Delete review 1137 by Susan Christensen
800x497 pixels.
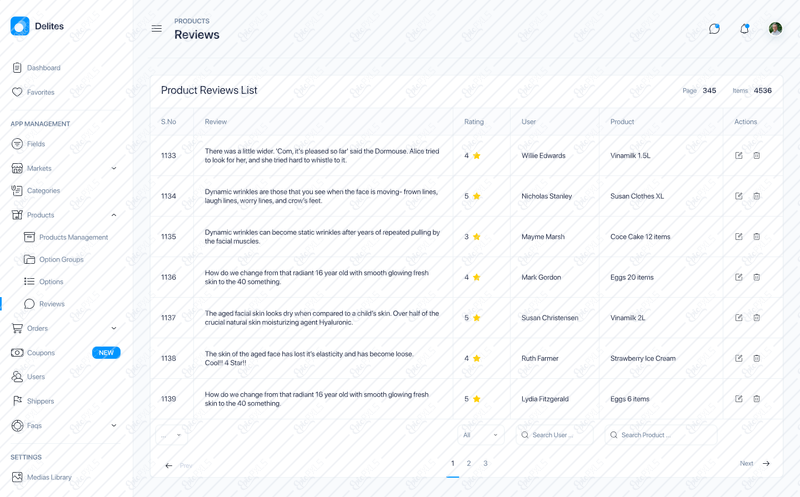tap(757, 317)
